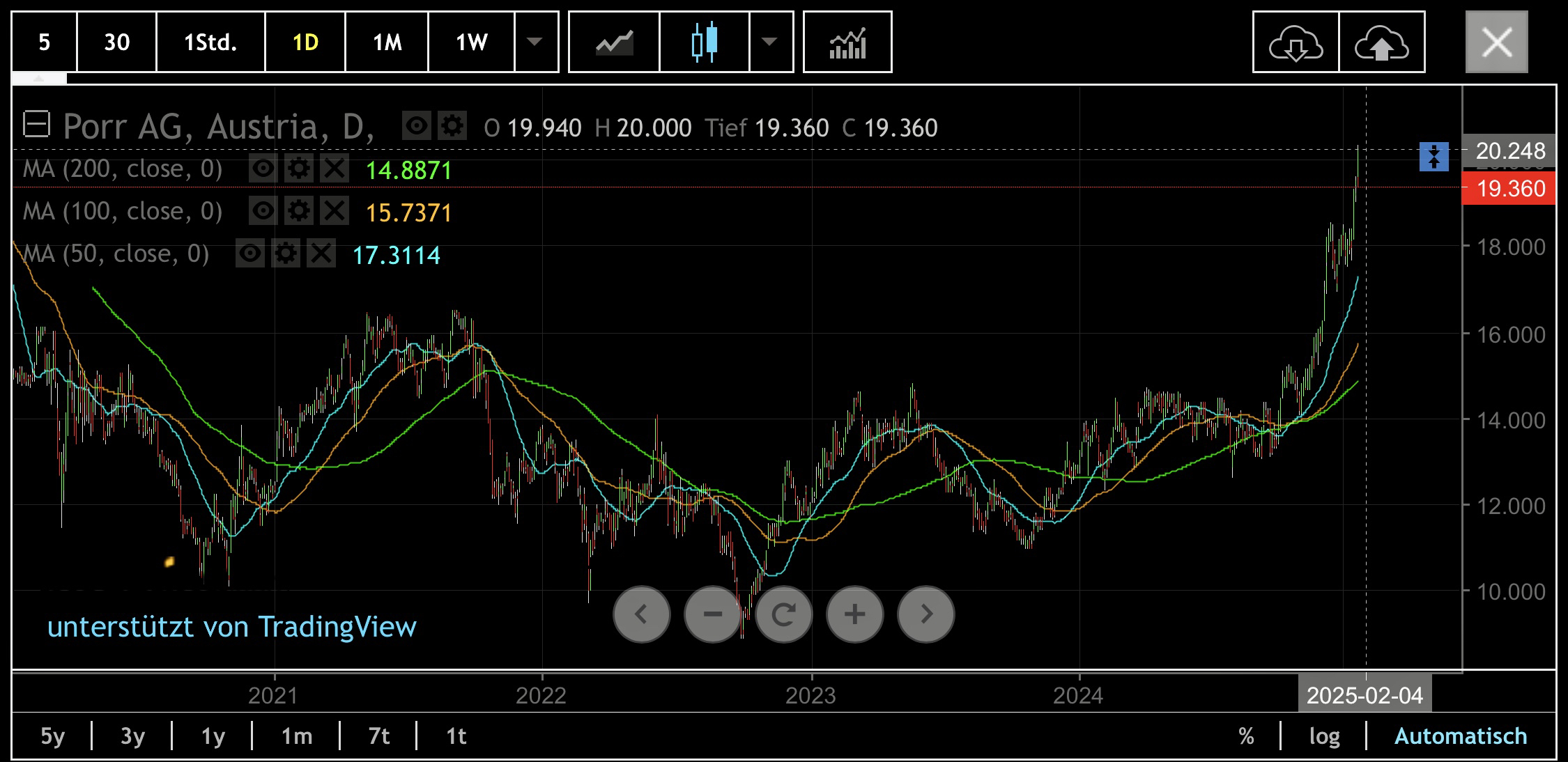
Task: Open settings gear for MA 200
Action: pos(299,169)
